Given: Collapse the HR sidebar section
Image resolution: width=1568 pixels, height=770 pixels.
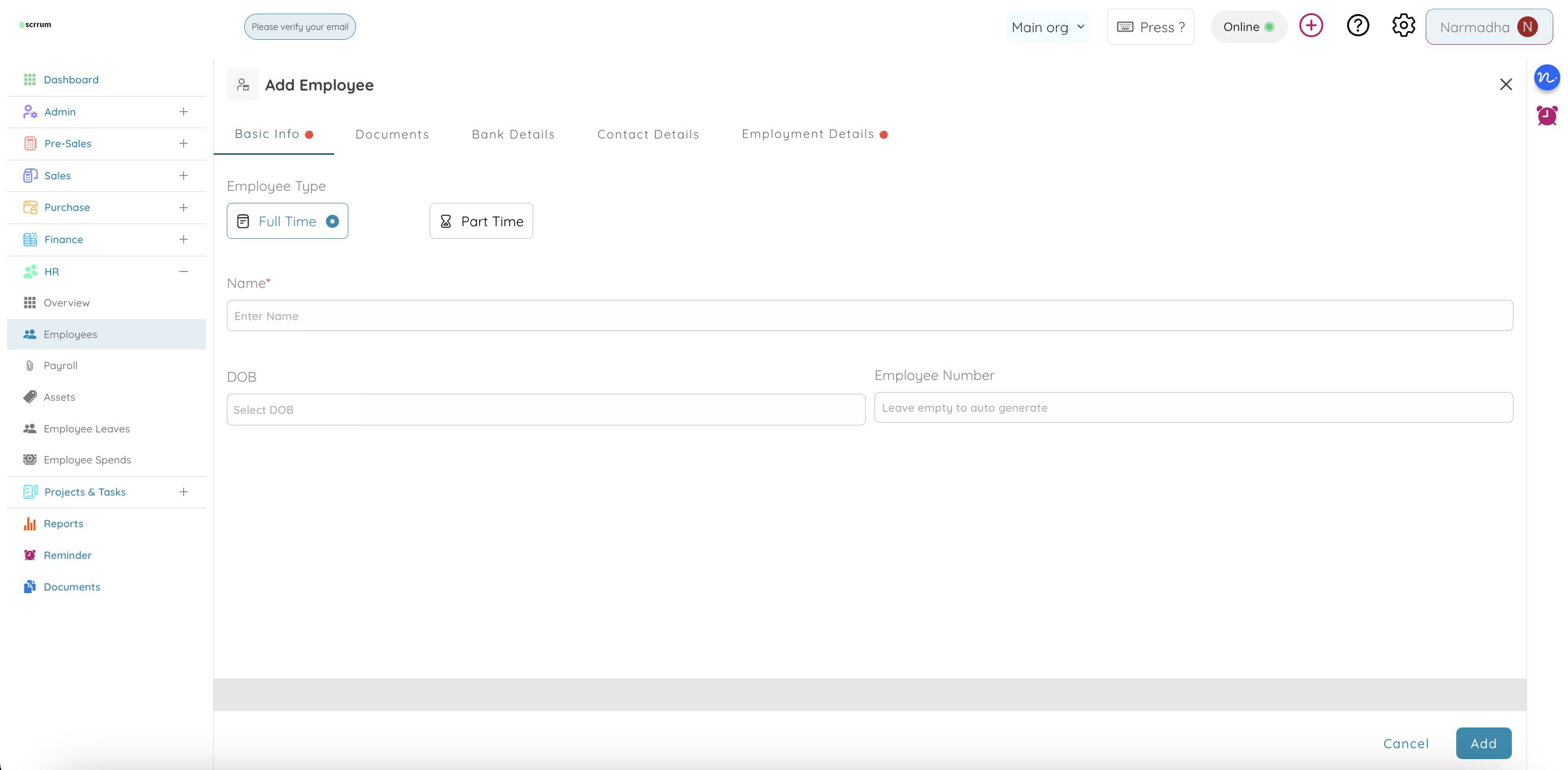Looking at the screenshot, I should (183, 272).
